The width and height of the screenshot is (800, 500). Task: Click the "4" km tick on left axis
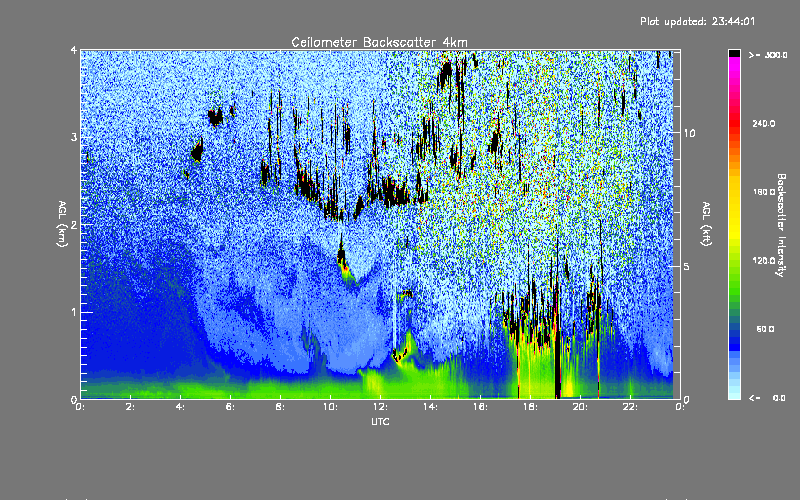(x=74, y=50)
